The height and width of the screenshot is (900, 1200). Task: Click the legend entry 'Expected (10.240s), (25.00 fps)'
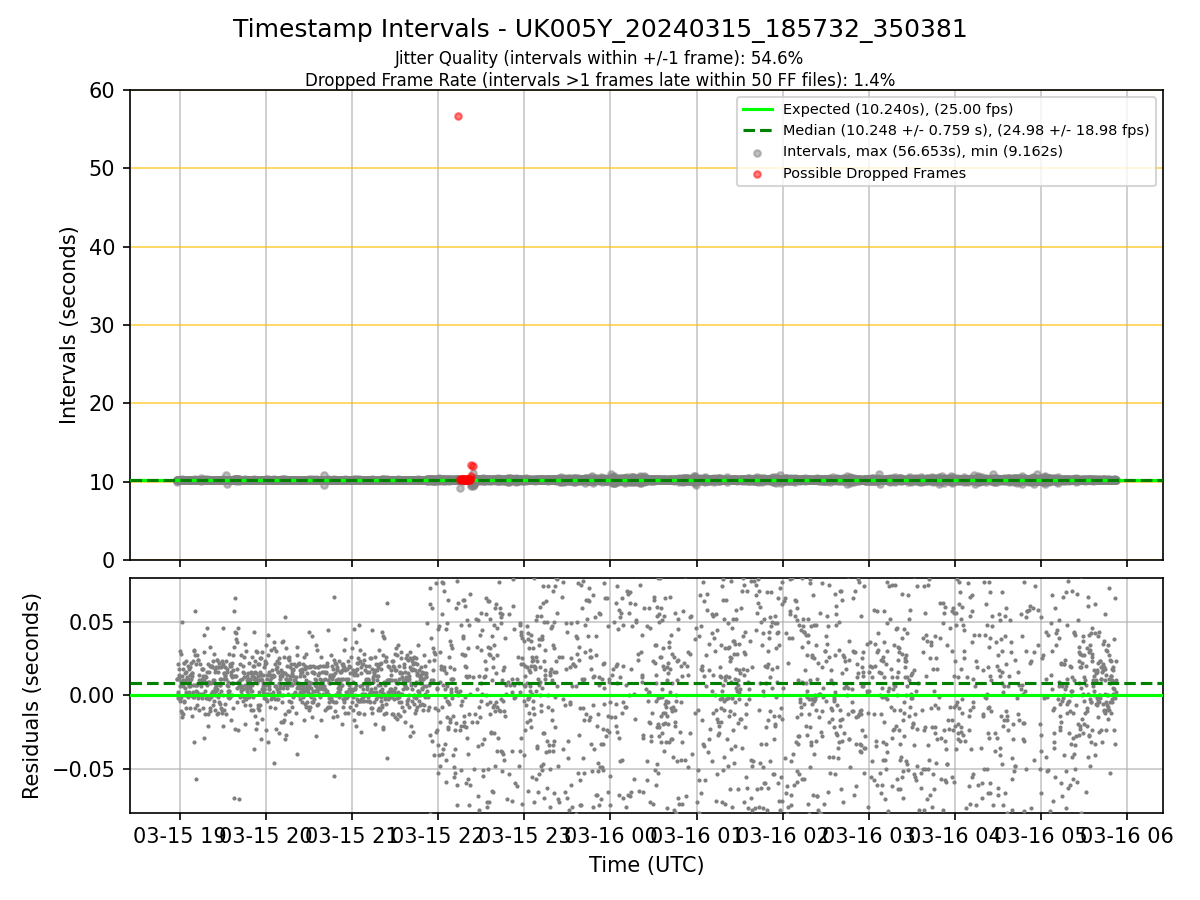click(x=898, y=109)
